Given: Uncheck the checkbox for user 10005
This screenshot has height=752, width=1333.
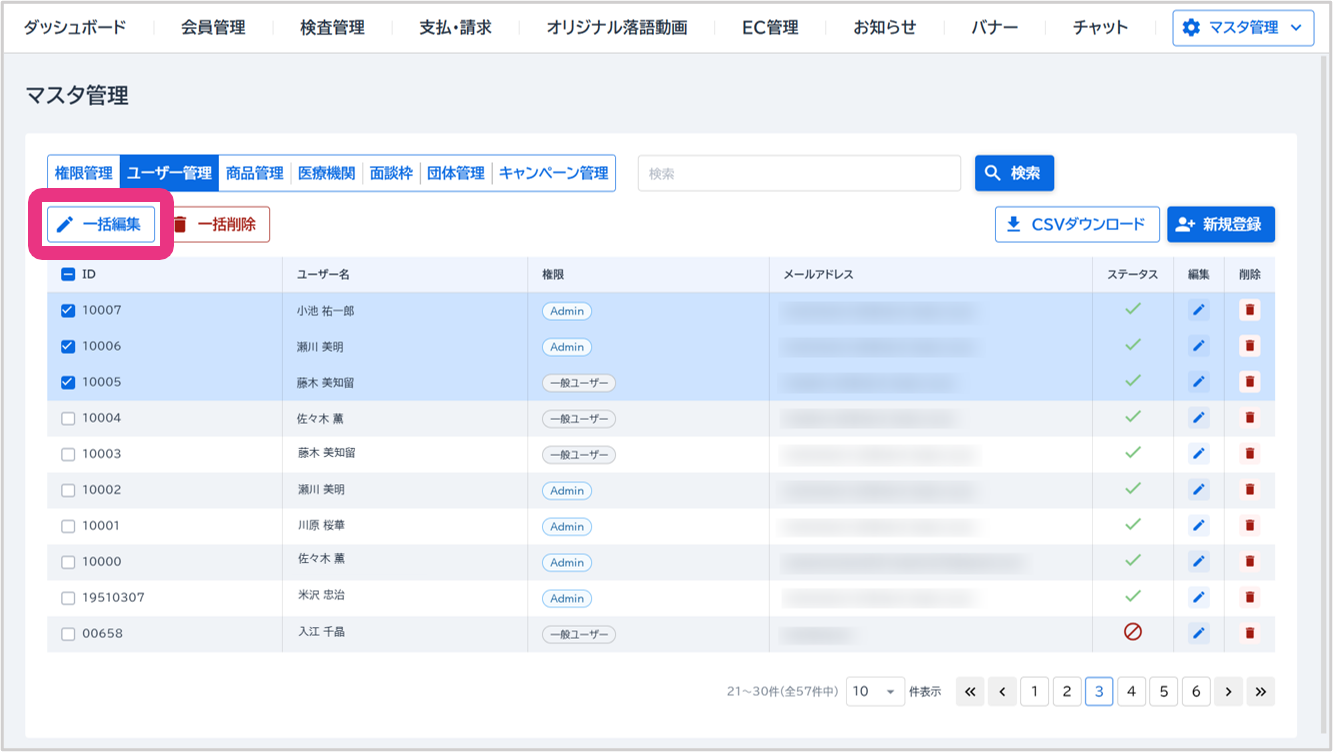Looking at the screenshot, I should (68, 382).
